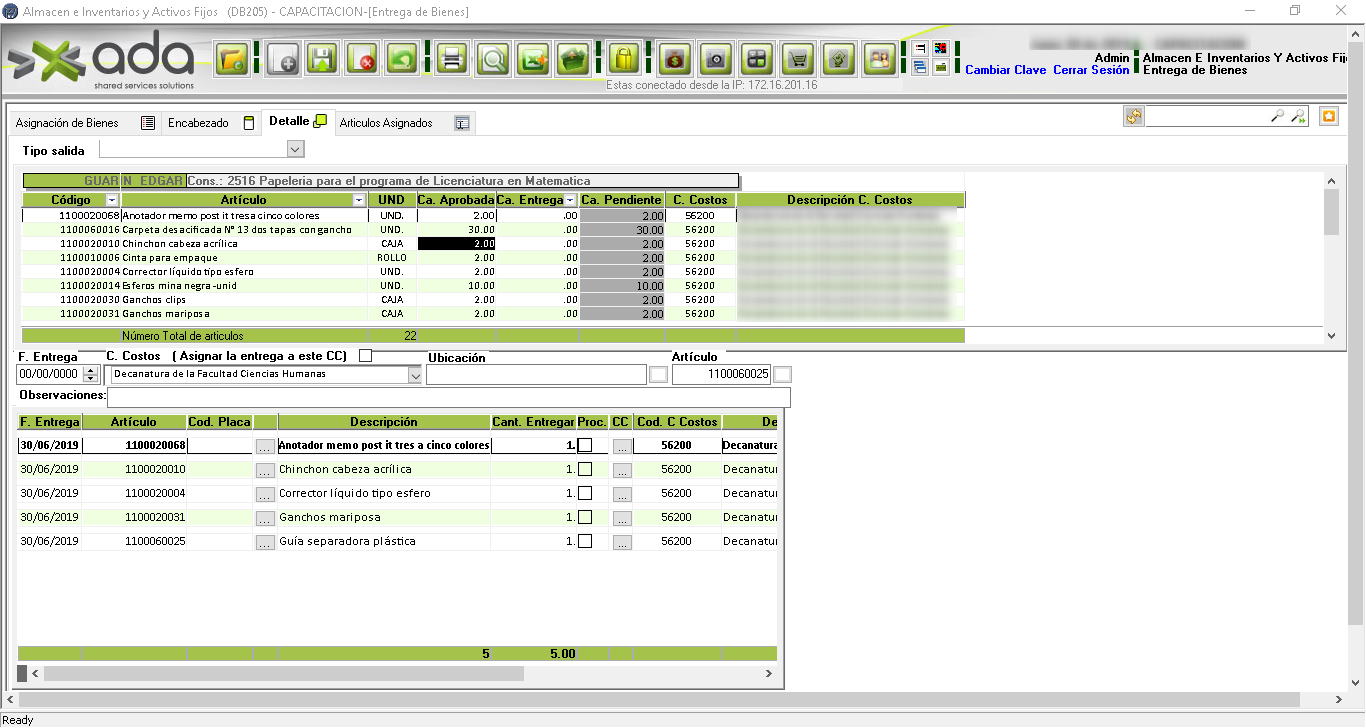Click the export to Excel toolbar icon
This screenshot has width=1366, height=728.
click(x=533, y=60)
